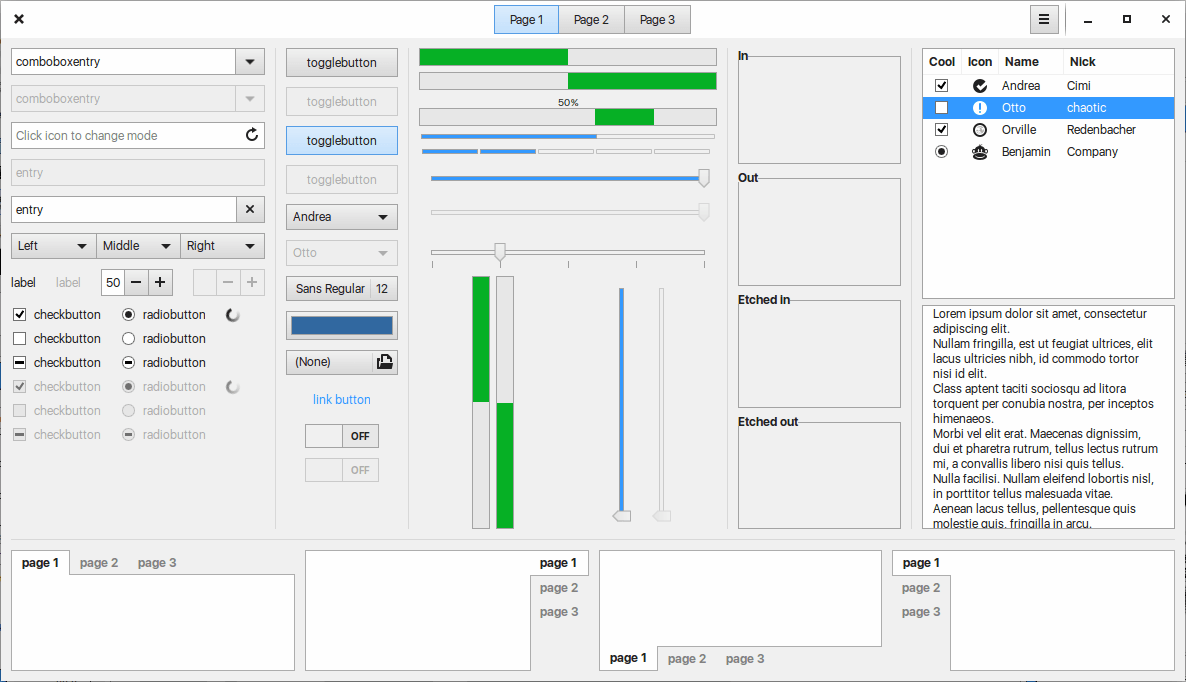The height and width of the screenshot is (682, 1186).
Task: Open the blue color chooser button
Action: click(342, 325)
